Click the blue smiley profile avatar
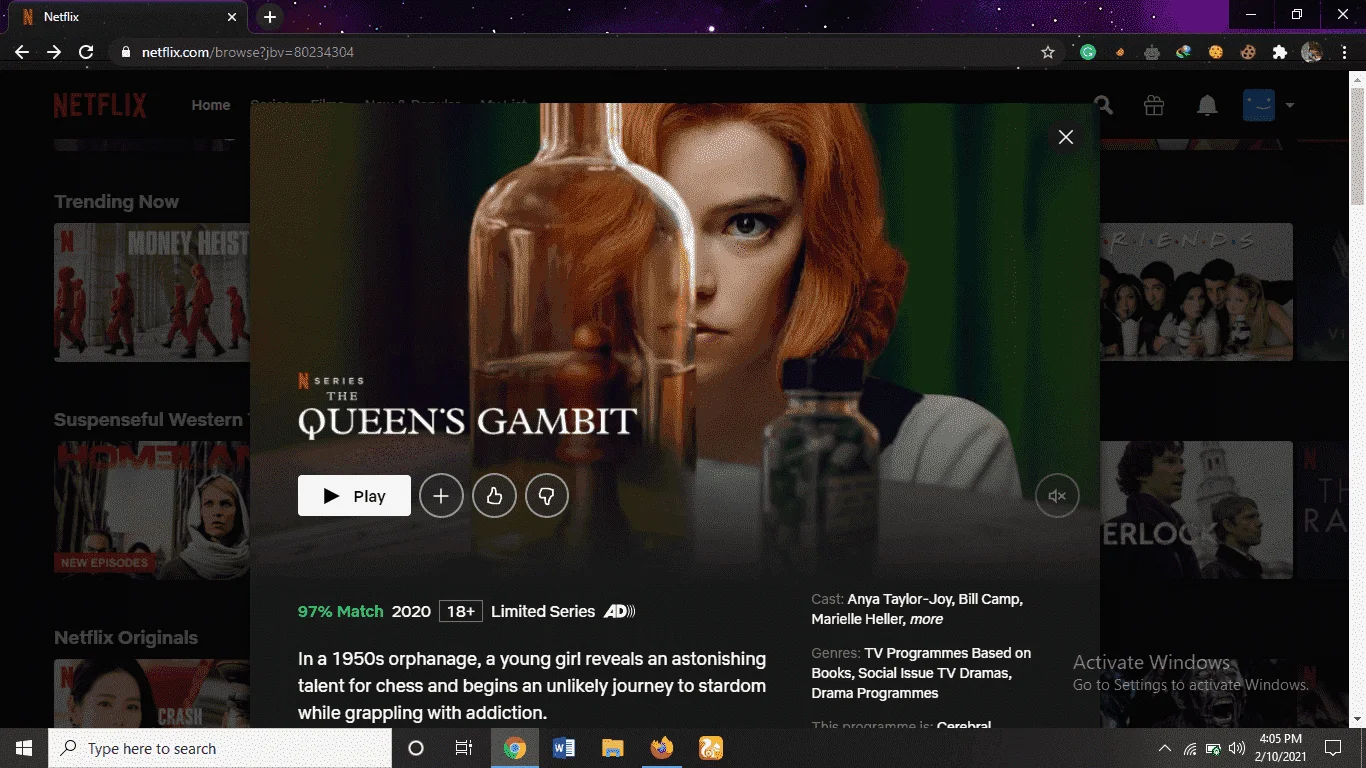Screen dimensions: 1366x768 point(1259,105)
